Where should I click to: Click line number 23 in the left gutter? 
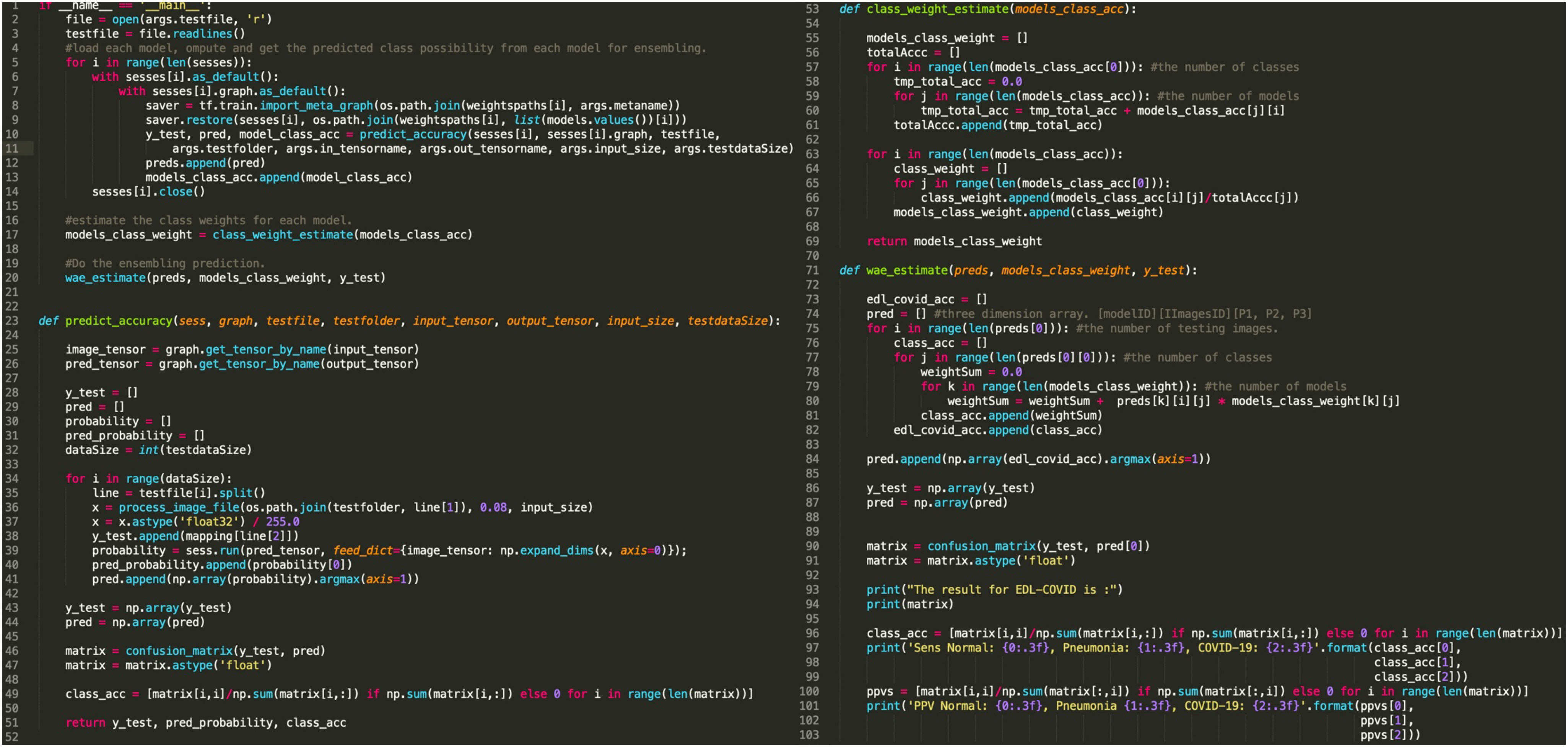pyautogui.click(x=12, y=320)
